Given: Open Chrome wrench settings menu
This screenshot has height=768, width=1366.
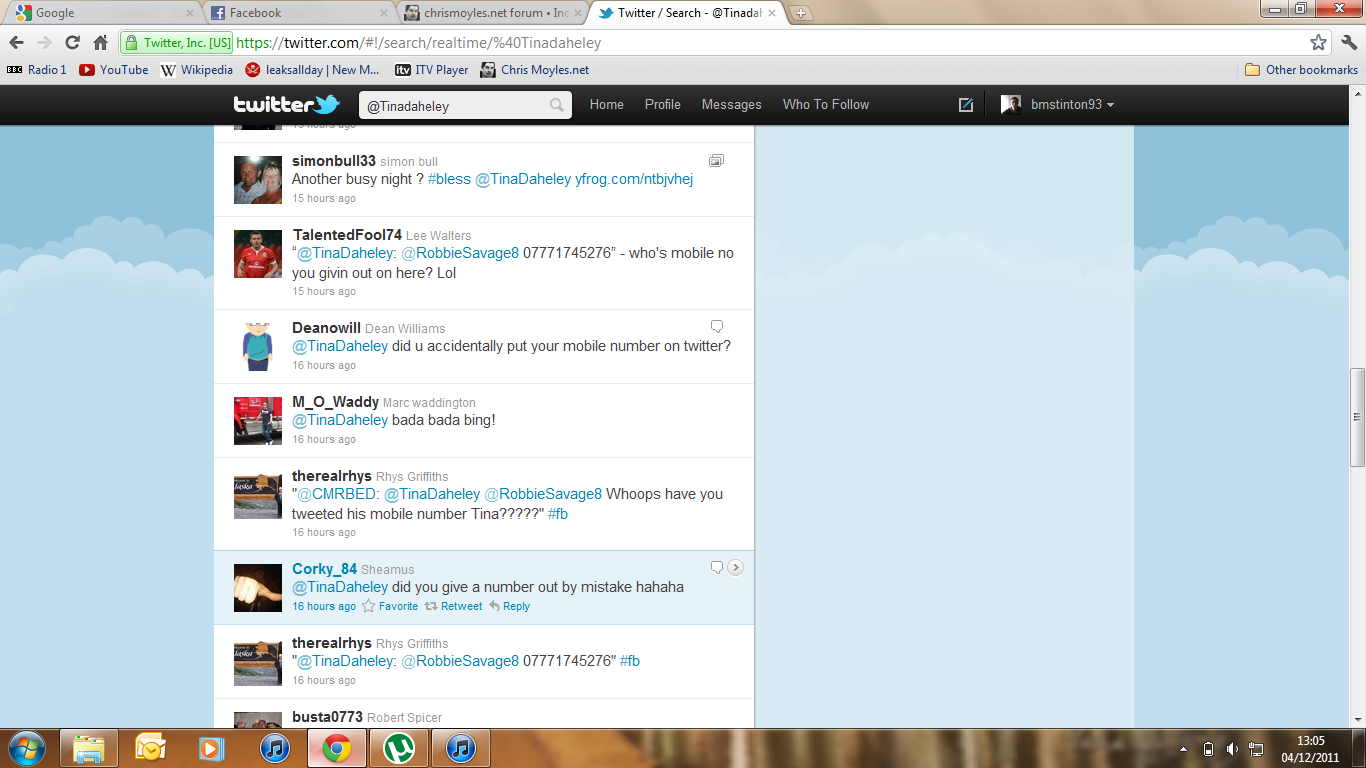Looking at the screenshot, I should coord(1348,42).
